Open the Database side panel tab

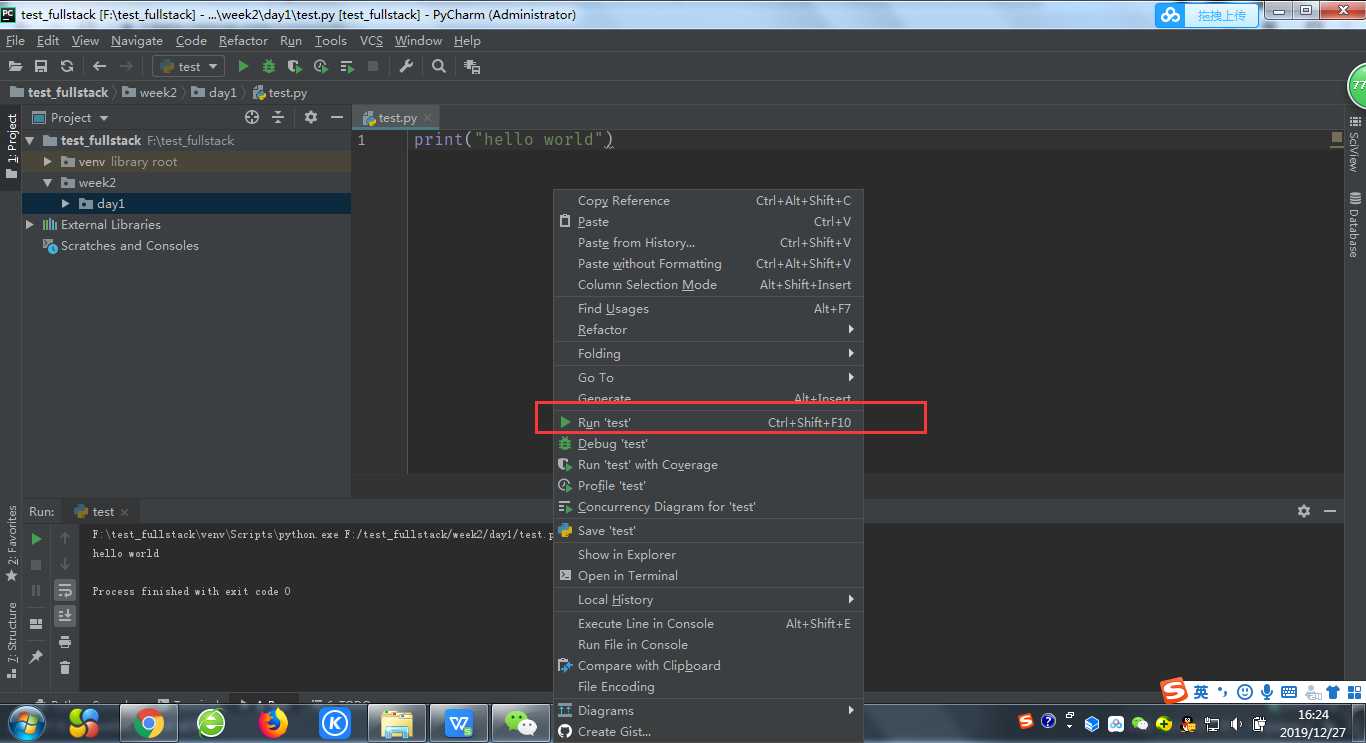pyautogui.click(x=1354, y=223)
